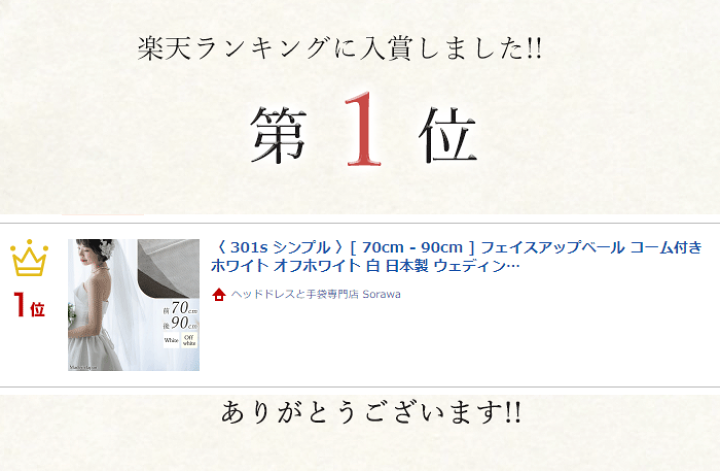The width and height of the screenshot is (720, 471).
Task: Select the Off white swatch in product image
Action: (x=189, y=340)
